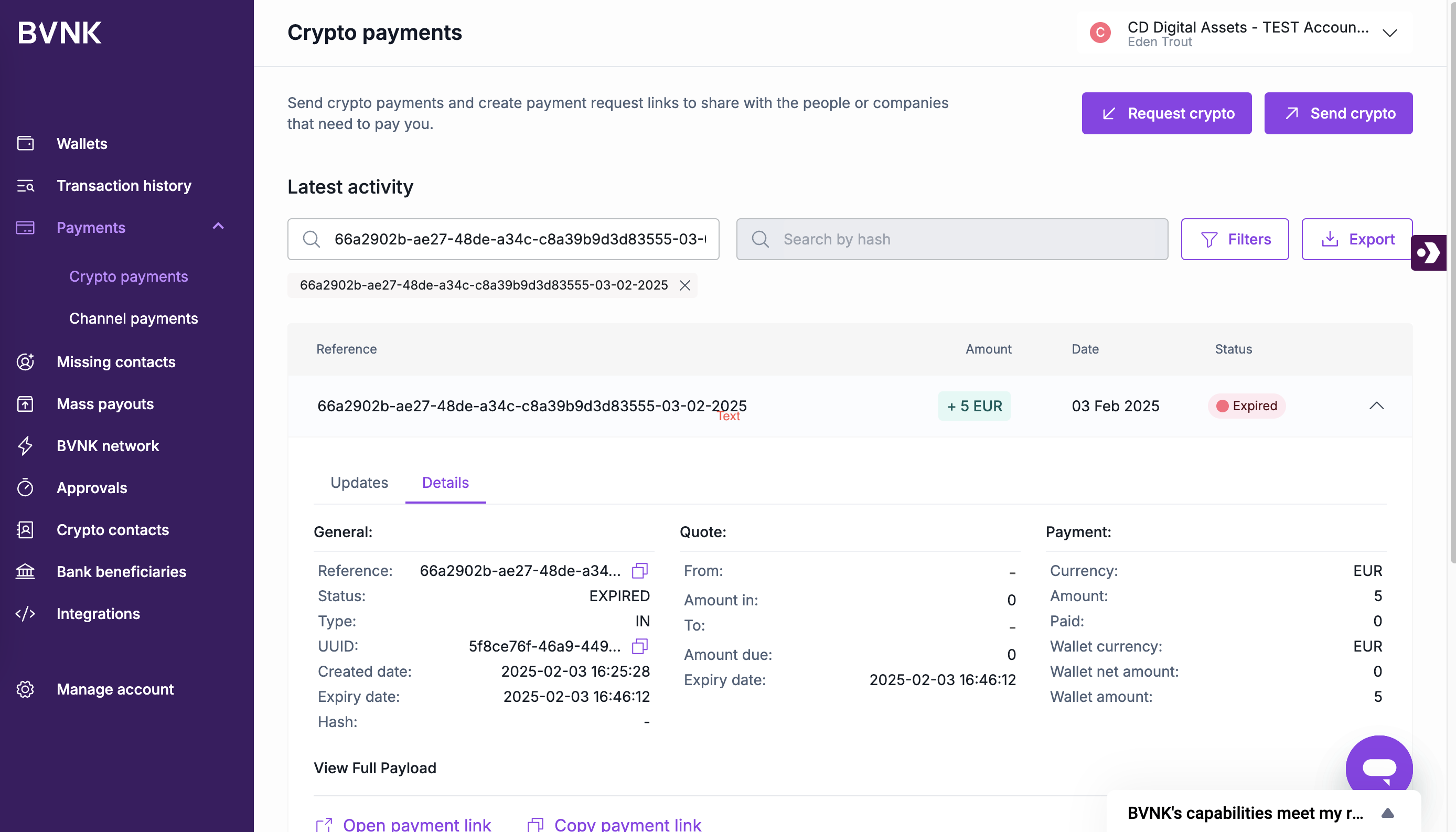The image size is (1456, 832).
Task: Open BVNK network page
Action: [108, 446]
